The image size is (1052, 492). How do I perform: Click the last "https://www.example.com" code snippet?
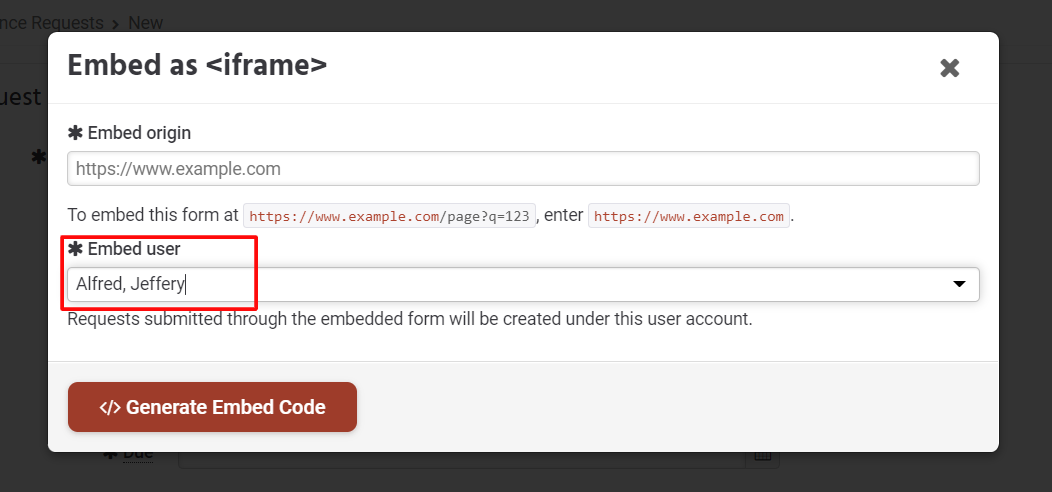coord(689,216)
